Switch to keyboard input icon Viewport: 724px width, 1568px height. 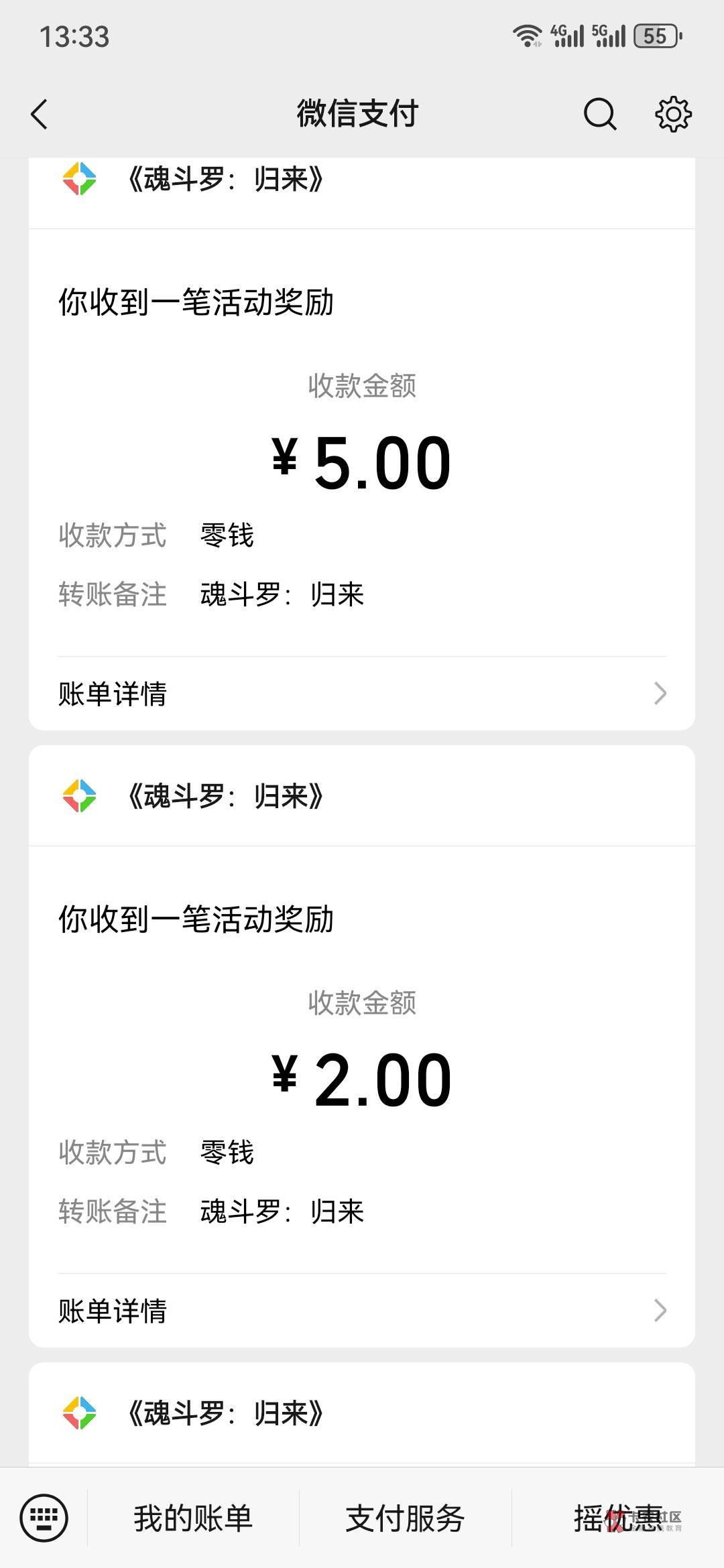click(x=44, y=1517)
